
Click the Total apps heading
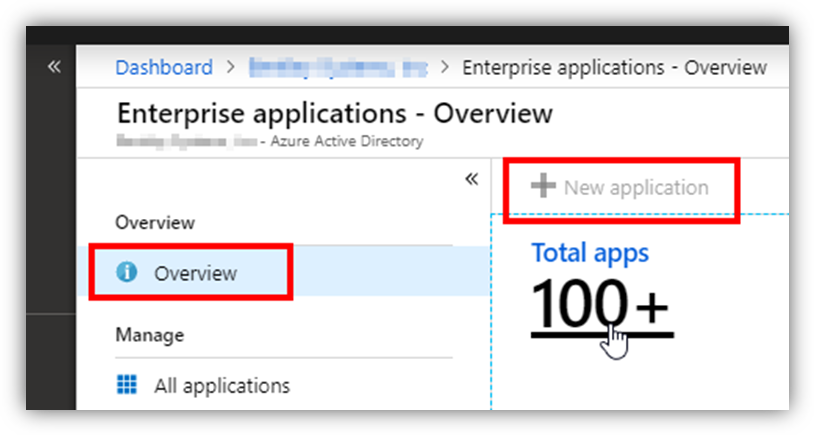[590, 253]
